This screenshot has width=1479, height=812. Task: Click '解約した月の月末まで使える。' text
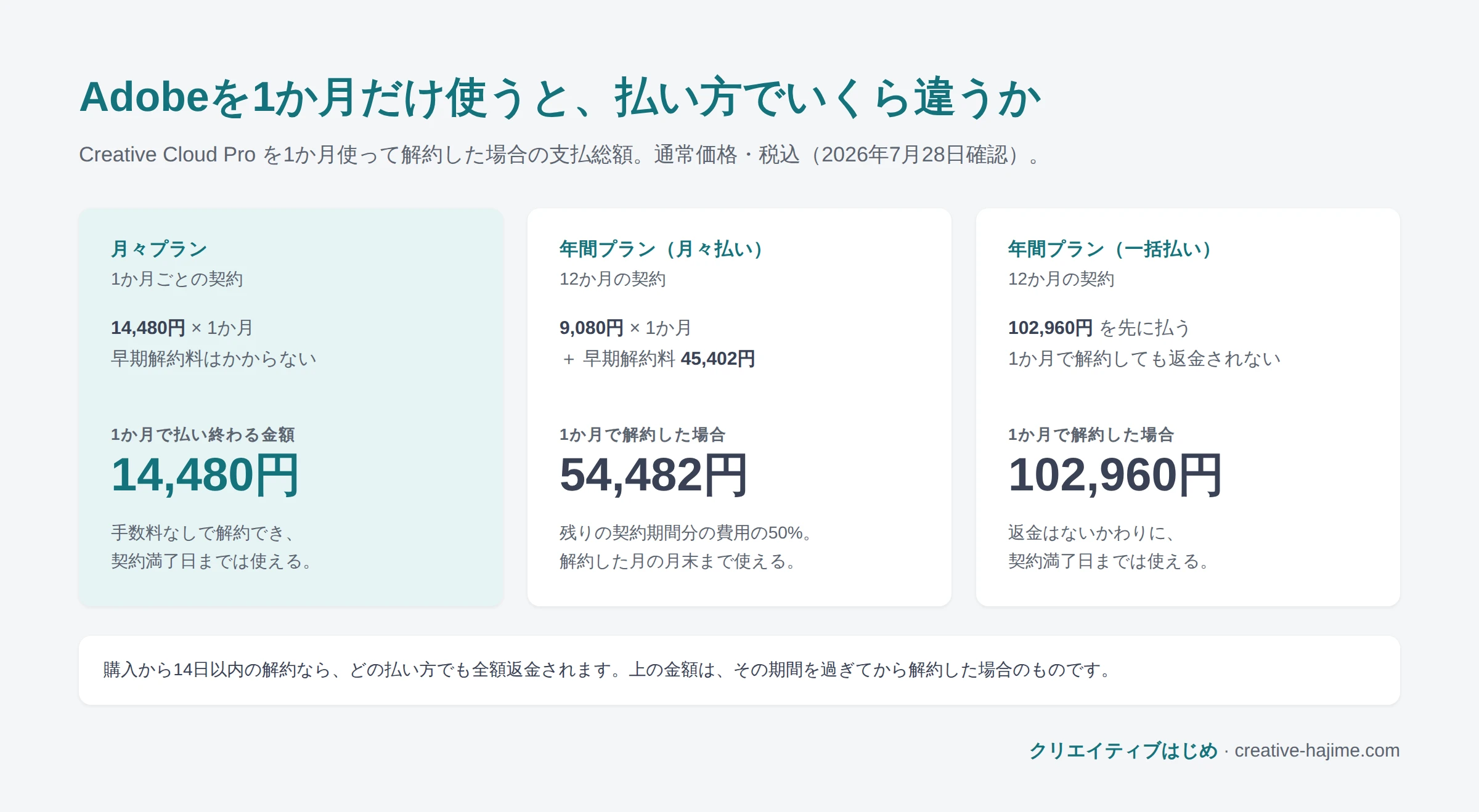[678, 561]
